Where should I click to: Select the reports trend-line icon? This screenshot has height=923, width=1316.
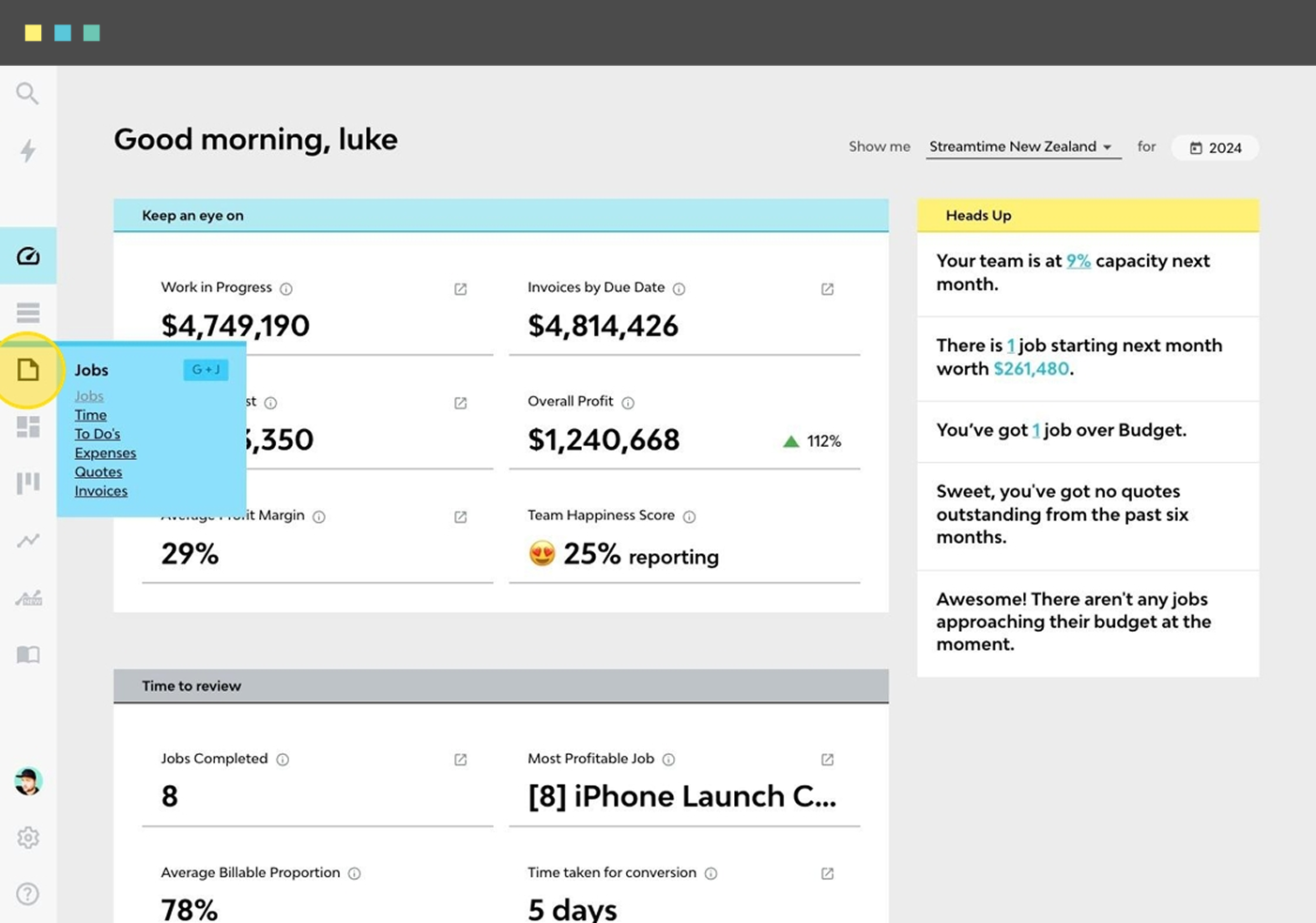coord(27,540)
